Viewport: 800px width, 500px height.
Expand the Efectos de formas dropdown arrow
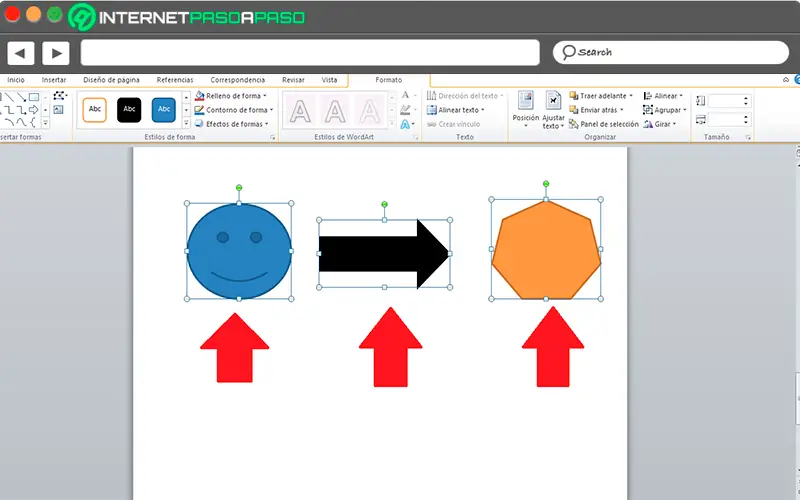[266, 124]
